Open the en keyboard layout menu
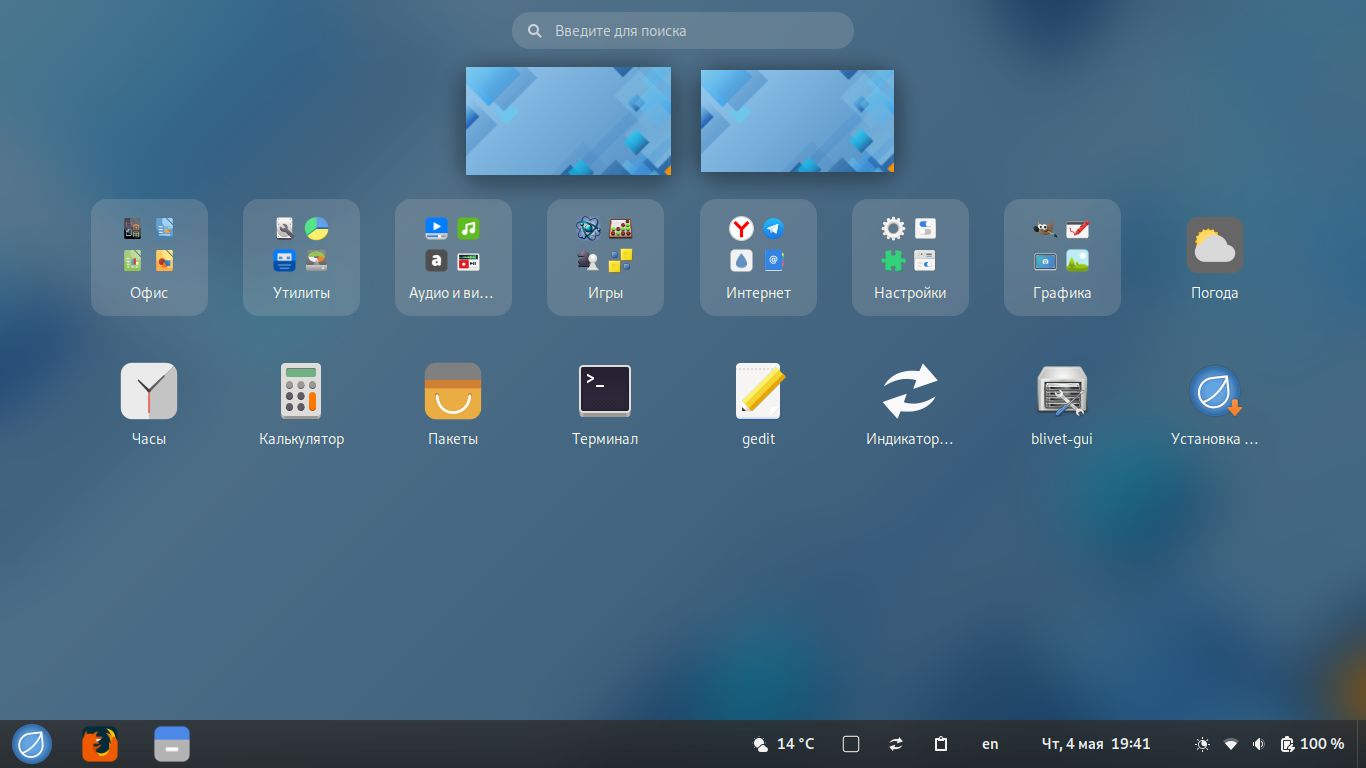 pos(990,744)
